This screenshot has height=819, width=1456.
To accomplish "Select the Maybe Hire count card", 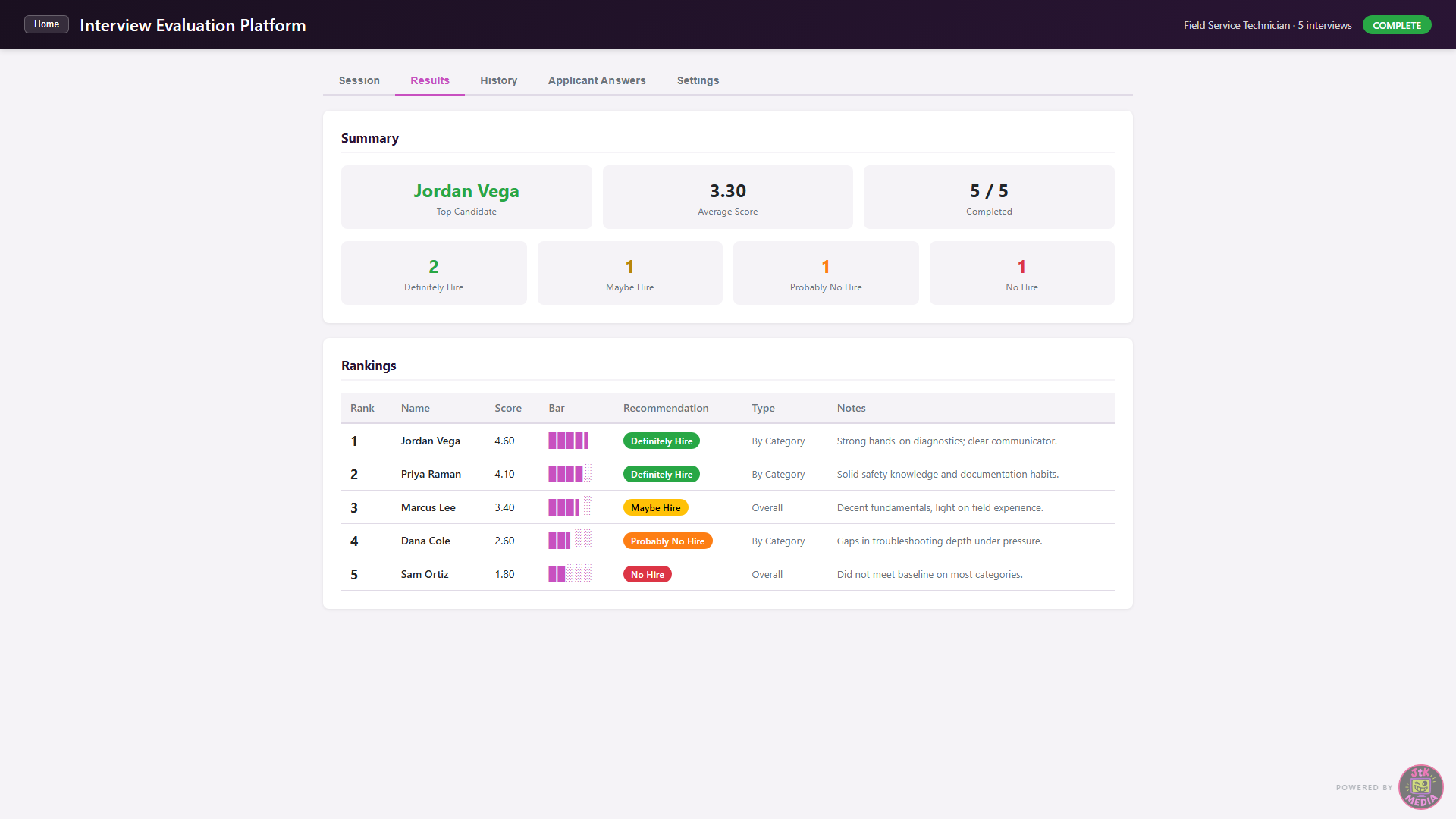I will coord(629,273).
